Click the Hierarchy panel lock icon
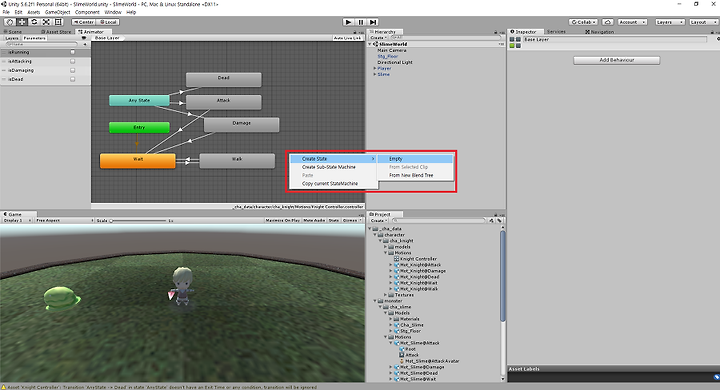 pos(496,32)
